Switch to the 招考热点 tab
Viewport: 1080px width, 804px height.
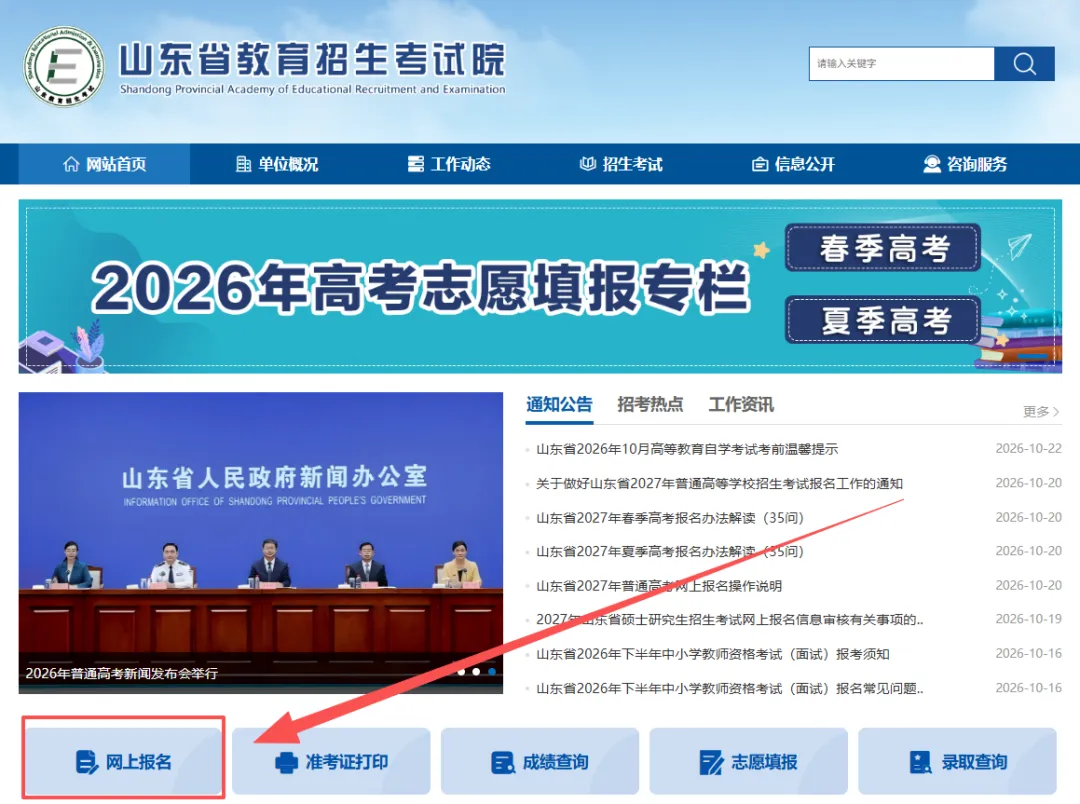pyautogui.click(x=650, y=404)
